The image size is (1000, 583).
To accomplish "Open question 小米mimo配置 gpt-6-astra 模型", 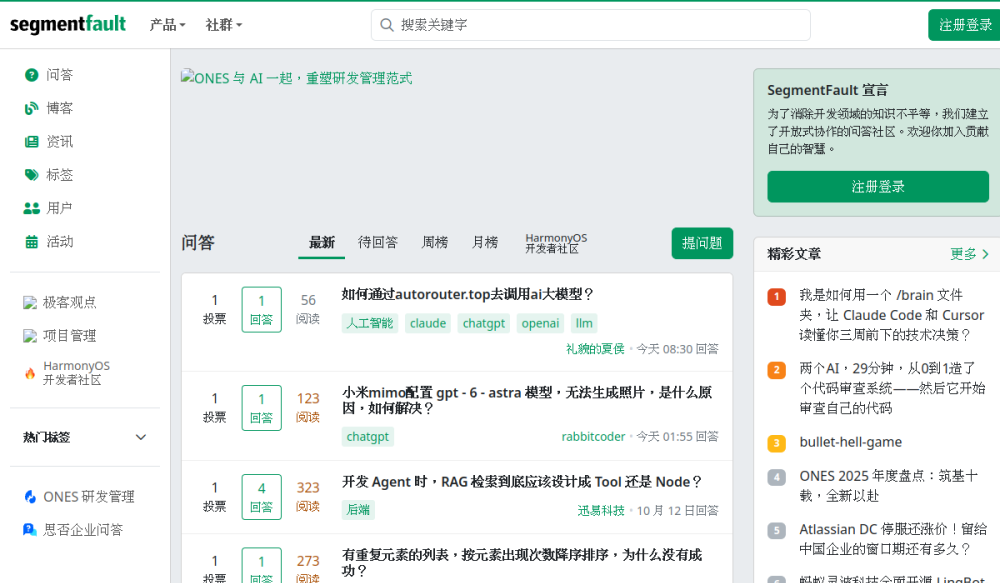I will [527, 400].
